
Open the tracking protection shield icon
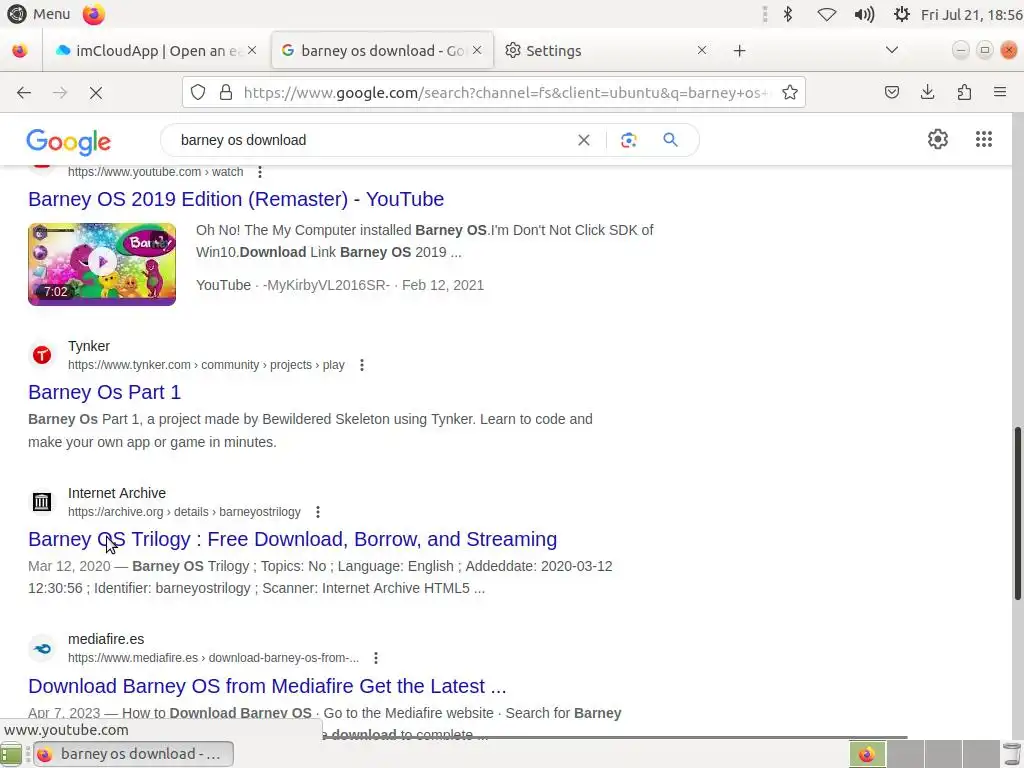198,93
